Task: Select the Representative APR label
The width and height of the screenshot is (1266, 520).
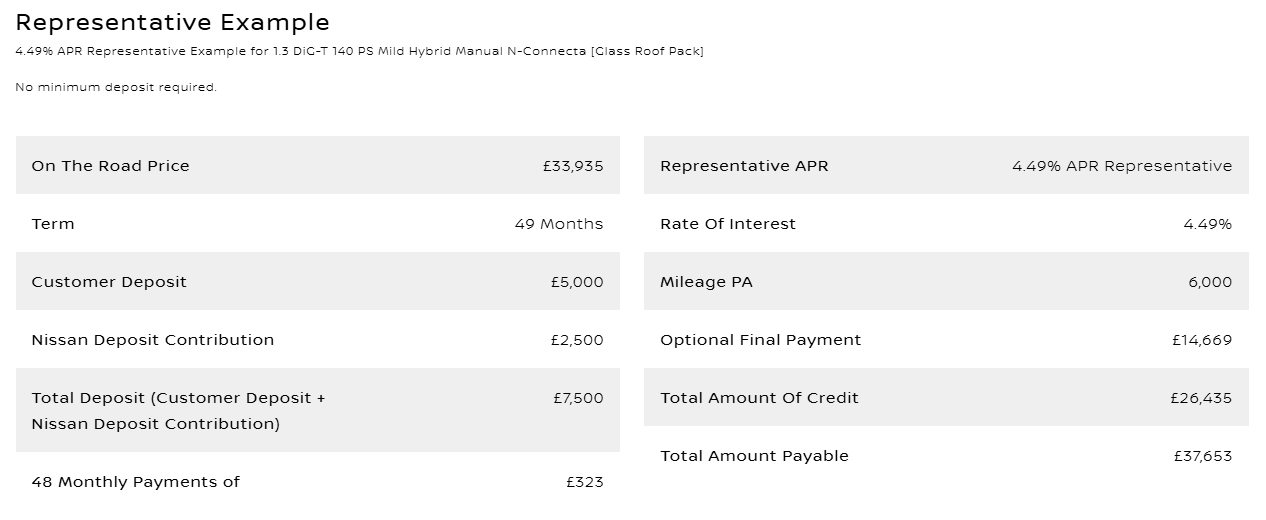Action: pyautogui.click(x=744, y=166)
